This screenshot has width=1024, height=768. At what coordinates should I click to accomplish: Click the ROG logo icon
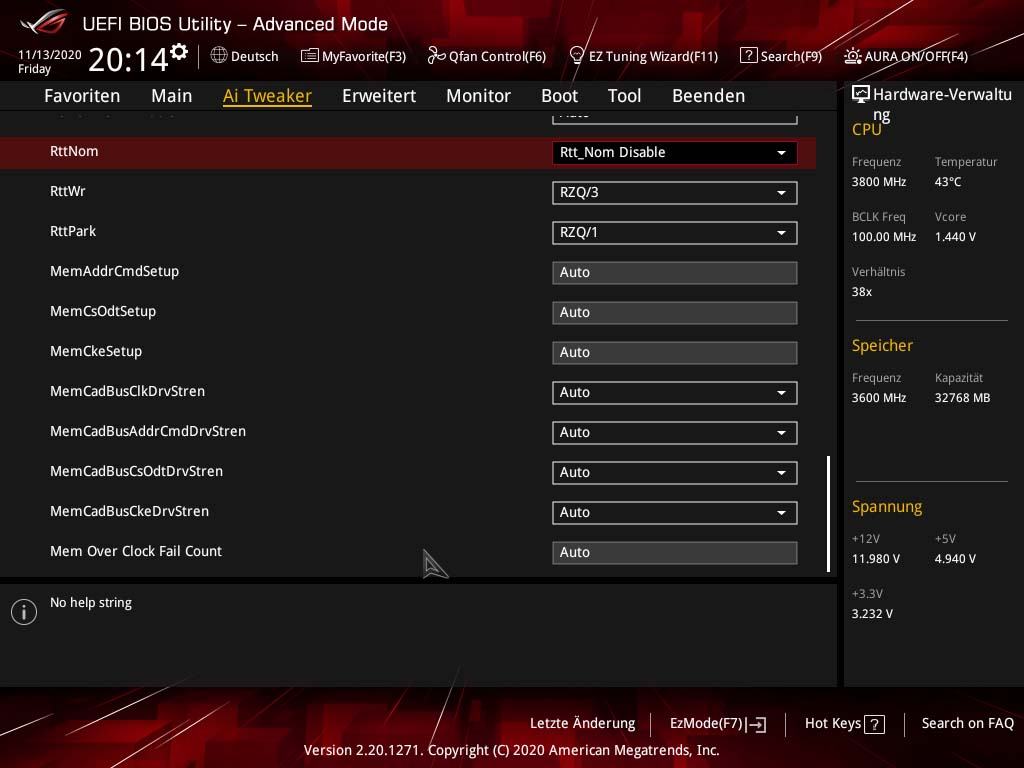(43, 22)
